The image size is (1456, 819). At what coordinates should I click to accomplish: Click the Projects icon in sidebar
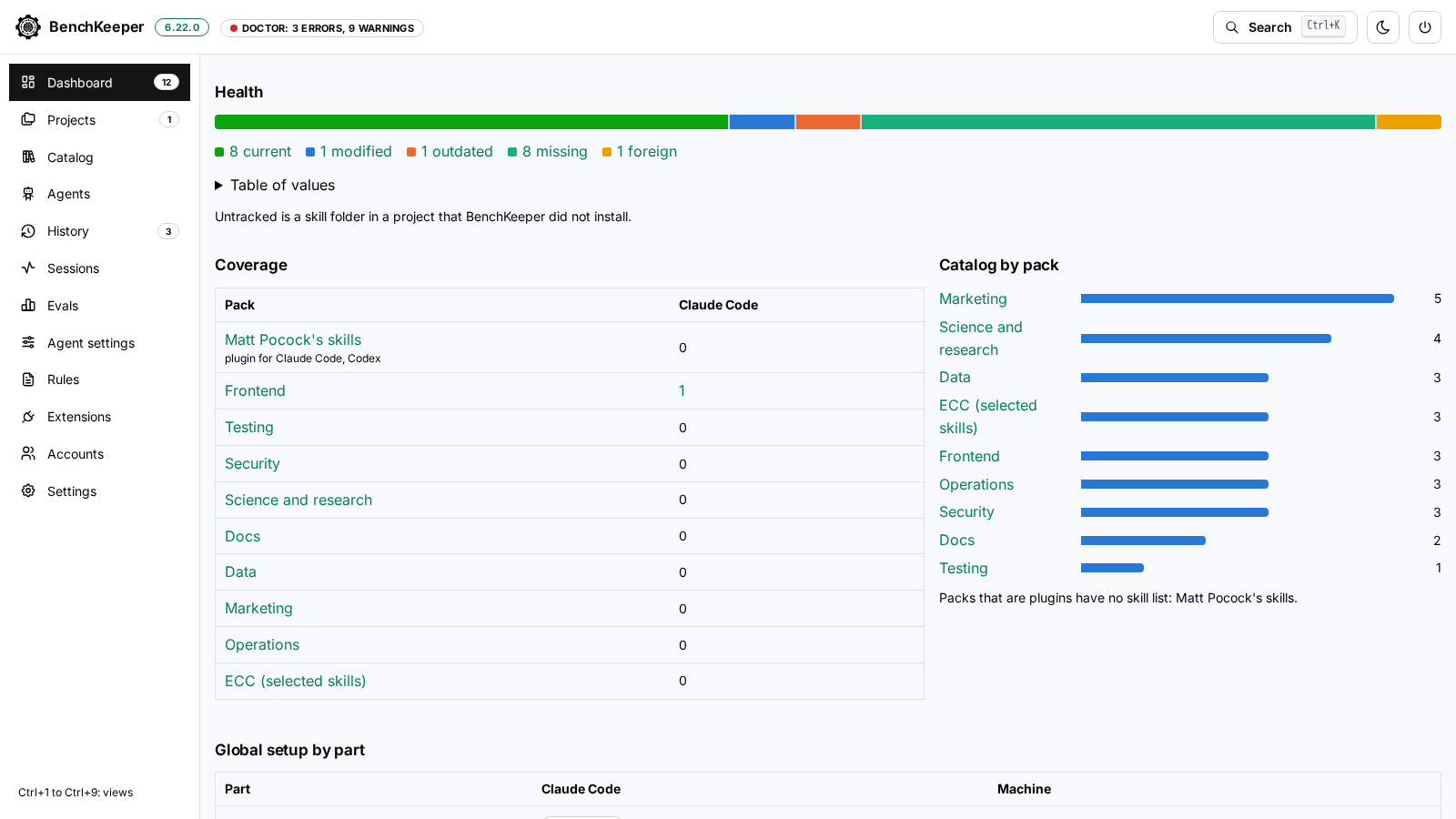(x=28, y=119)
